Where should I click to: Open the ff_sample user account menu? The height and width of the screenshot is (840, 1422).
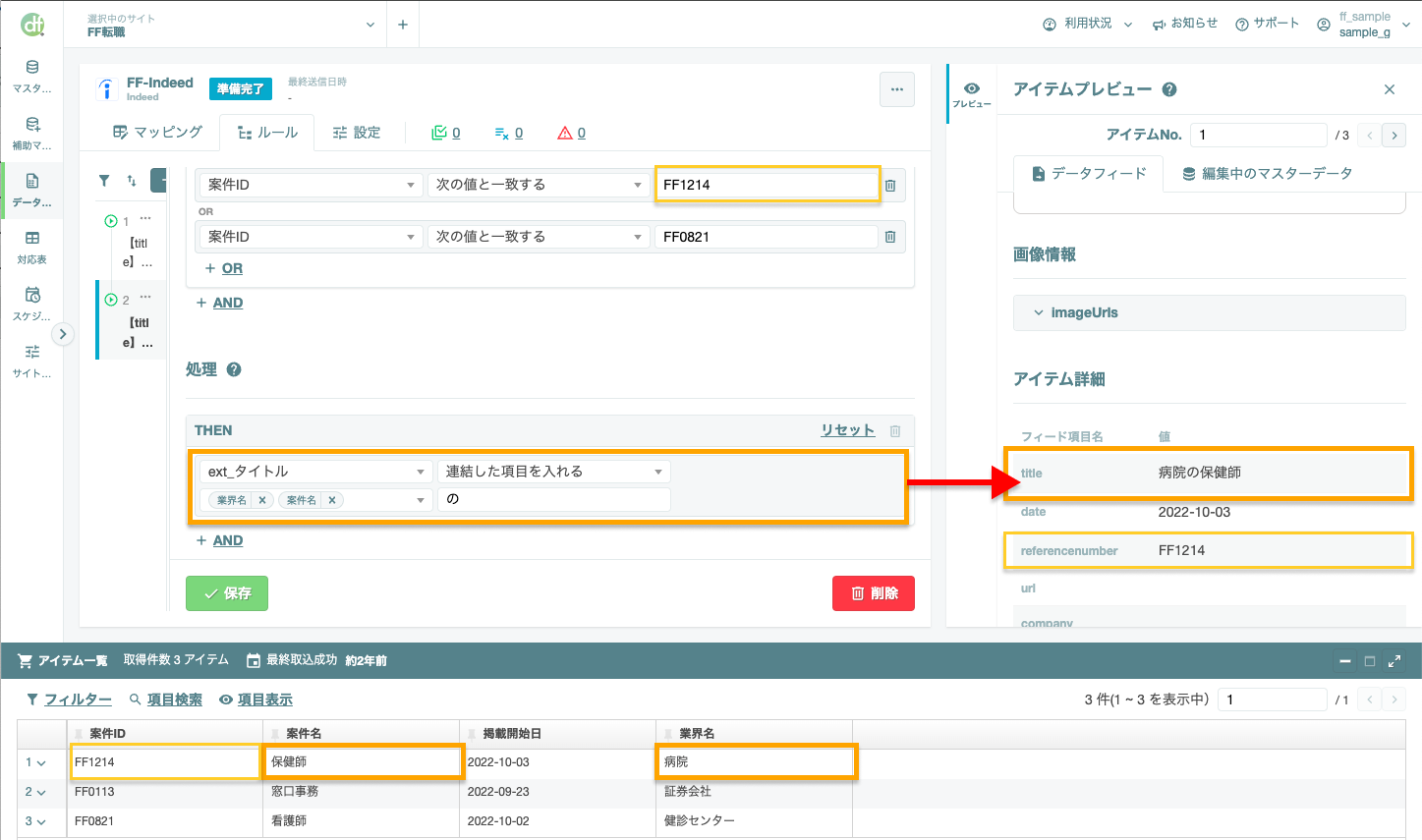[1364, 25]
